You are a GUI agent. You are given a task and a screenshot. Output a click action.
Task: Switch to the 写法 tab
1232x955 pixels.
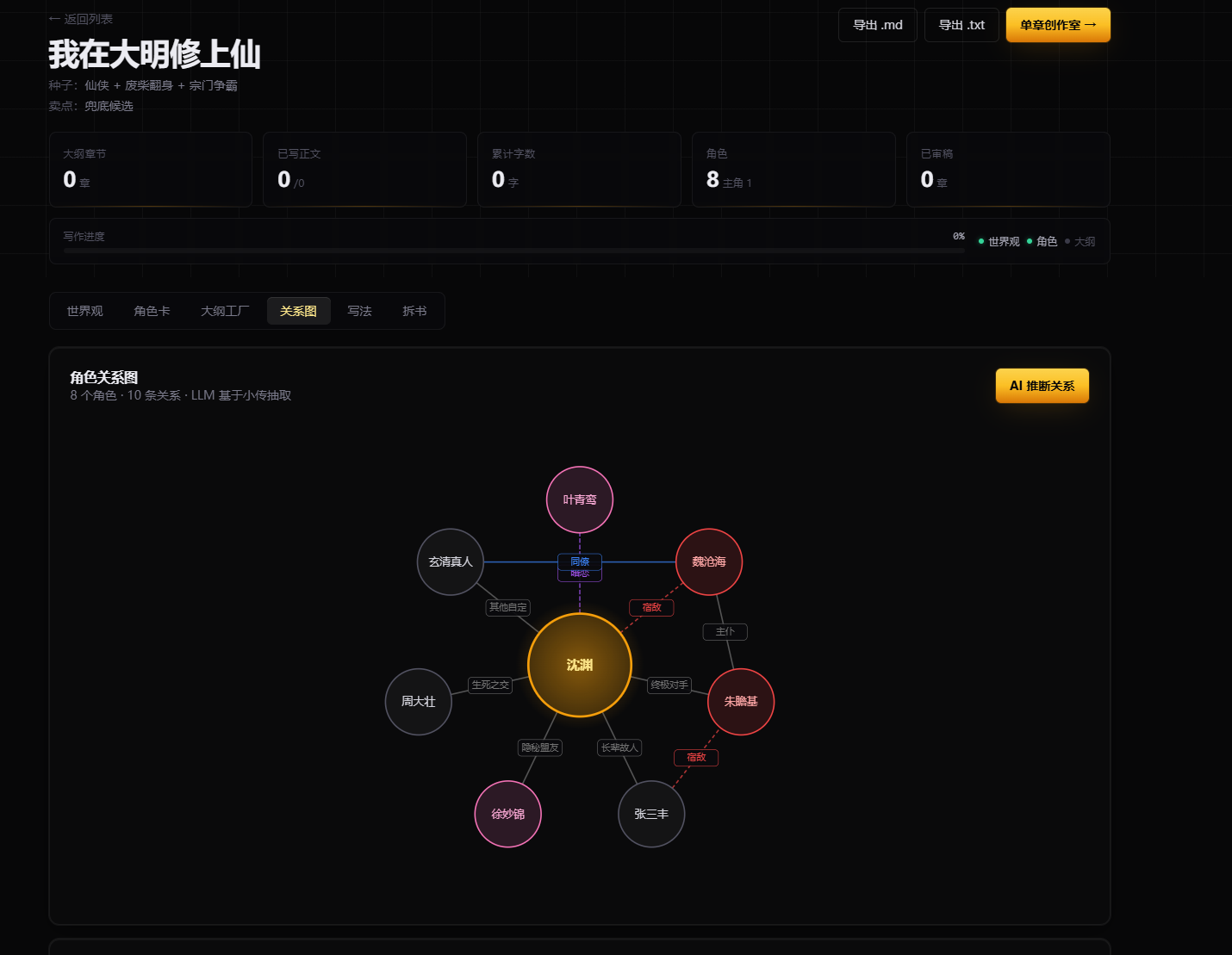pyautogui.click(x=359, y=311)
